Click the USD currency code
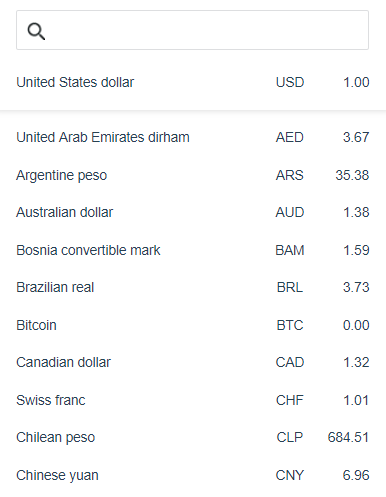The image size is (386, 497). [x=290, y=82]
